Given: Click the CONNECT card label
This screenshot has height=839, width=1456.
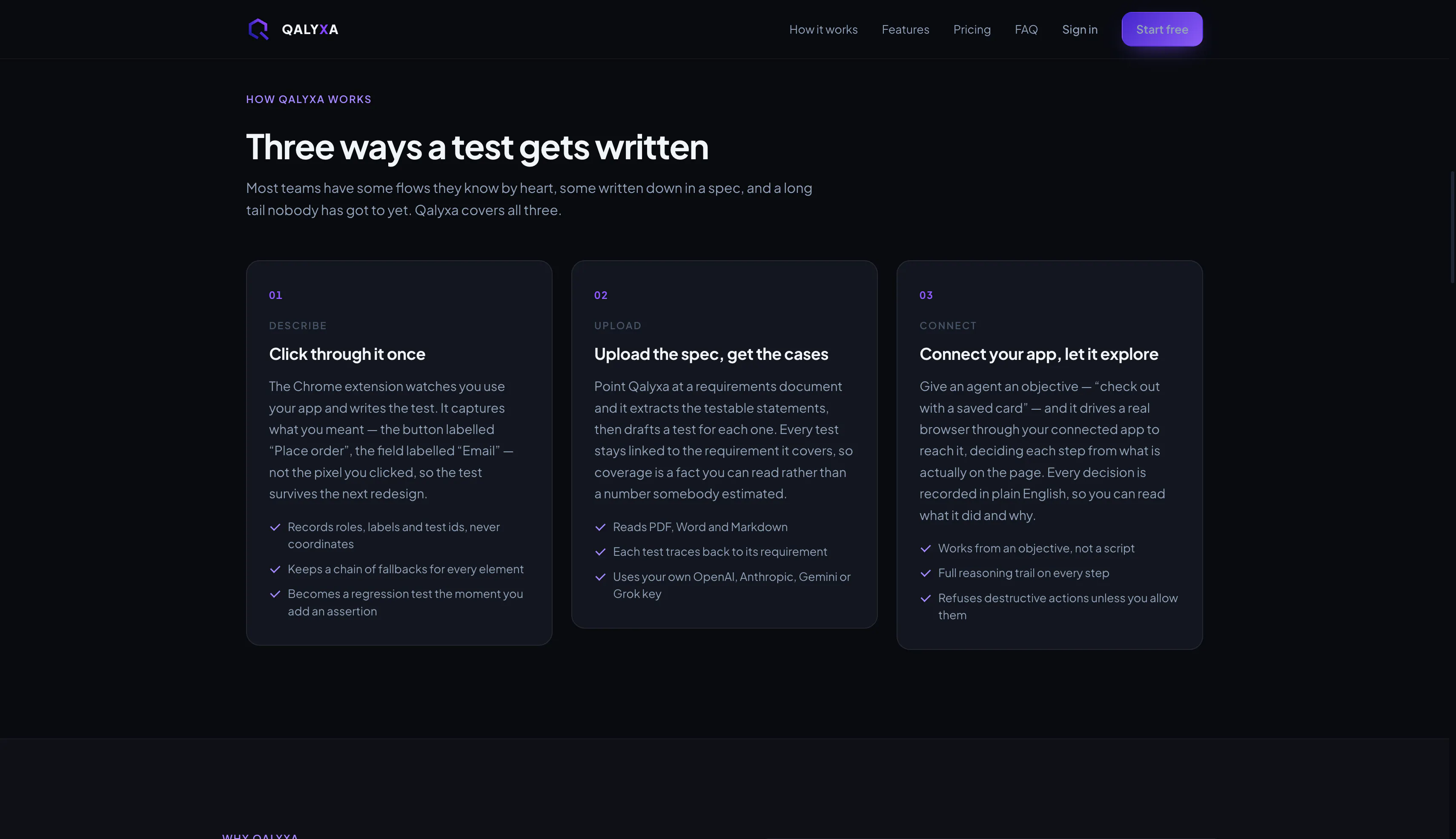Looking at the screenshot, I should pos(948,325).
